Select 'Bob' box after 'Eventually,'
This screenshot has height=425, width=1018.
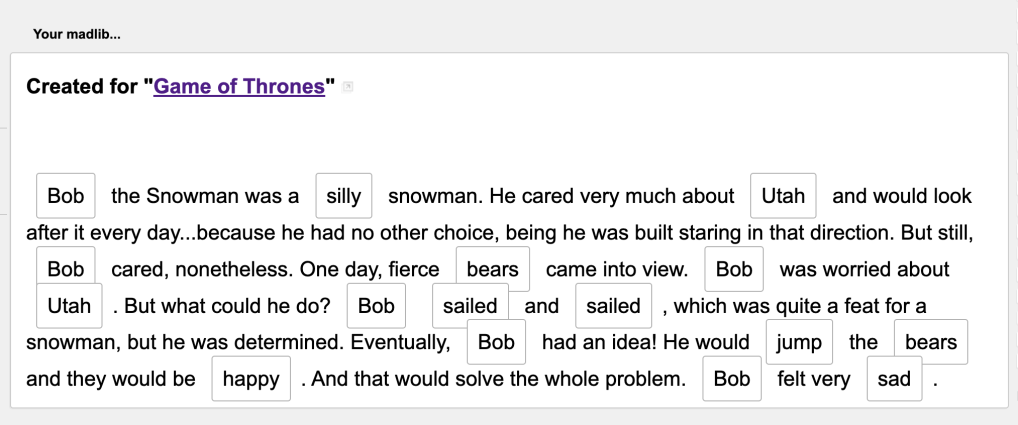(x=496, y=342)
